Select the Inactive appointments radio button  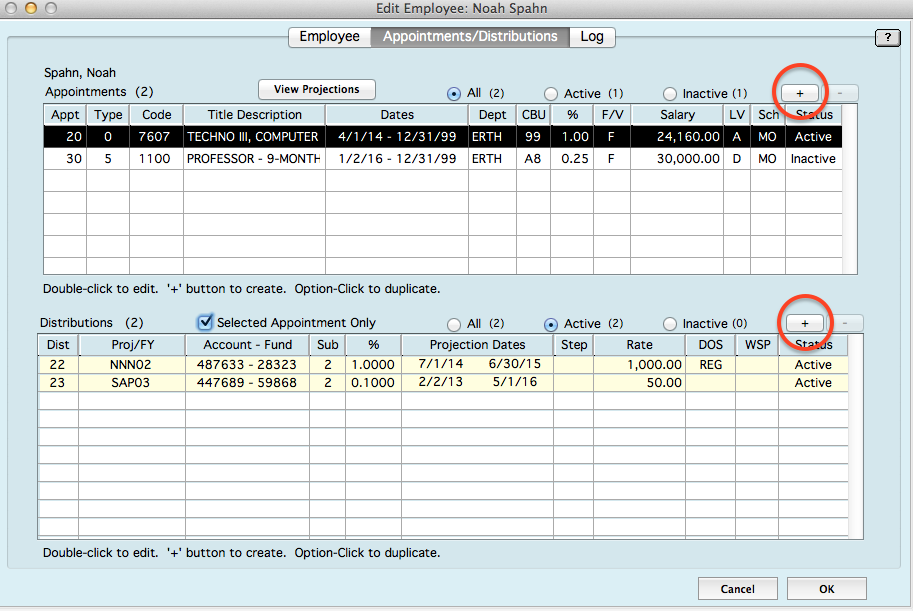point(670,94)
